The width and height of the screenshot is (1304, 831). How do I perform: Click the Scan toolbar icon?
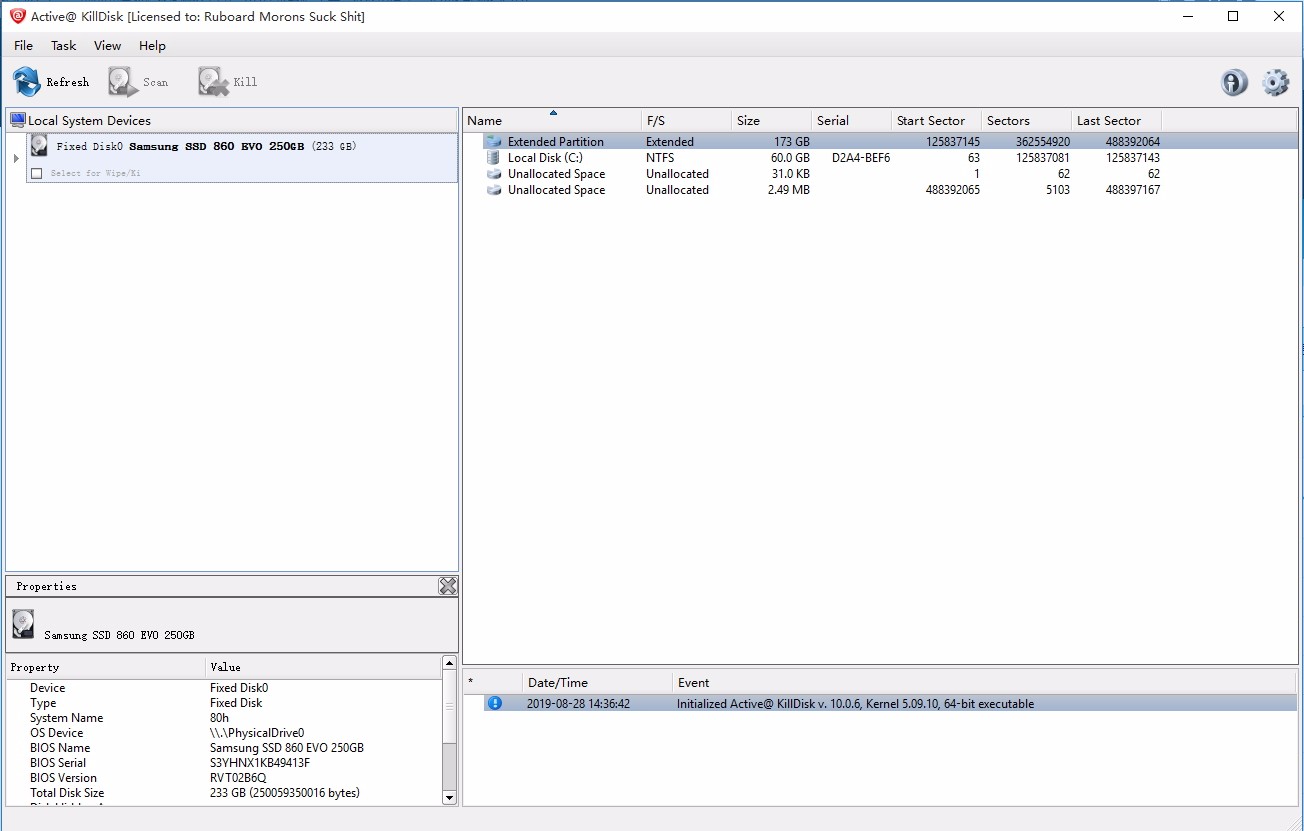124,82
